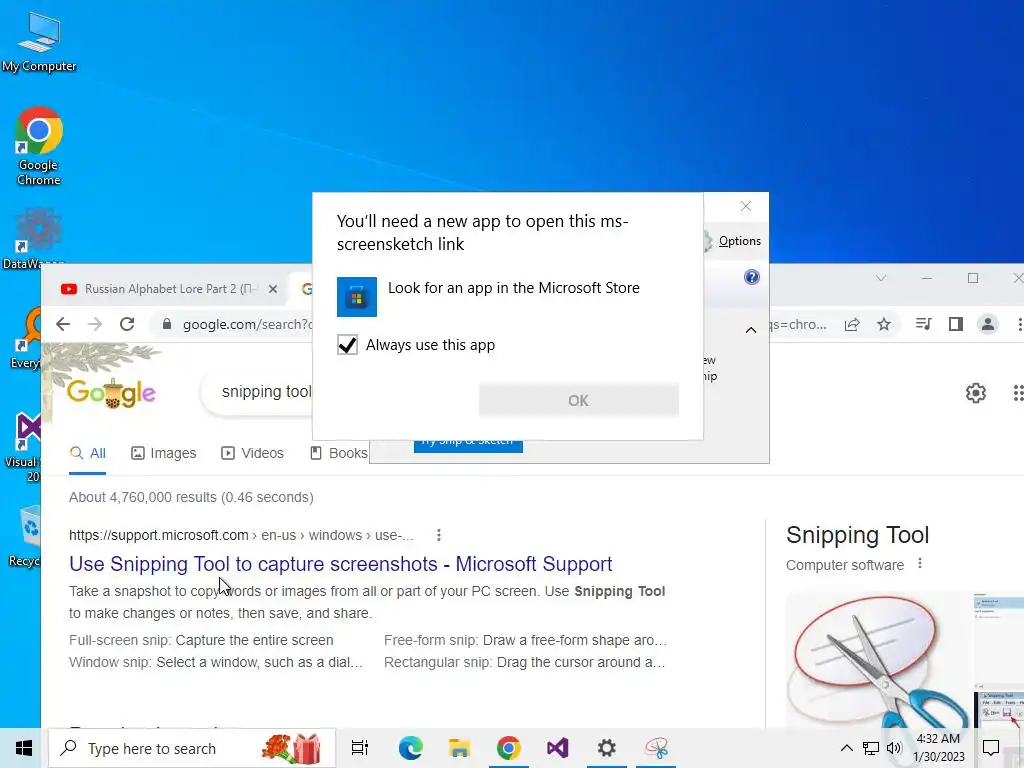Screen dimensions: 1024x768
Task: Select the All results tab
Action: pos(88,453)
